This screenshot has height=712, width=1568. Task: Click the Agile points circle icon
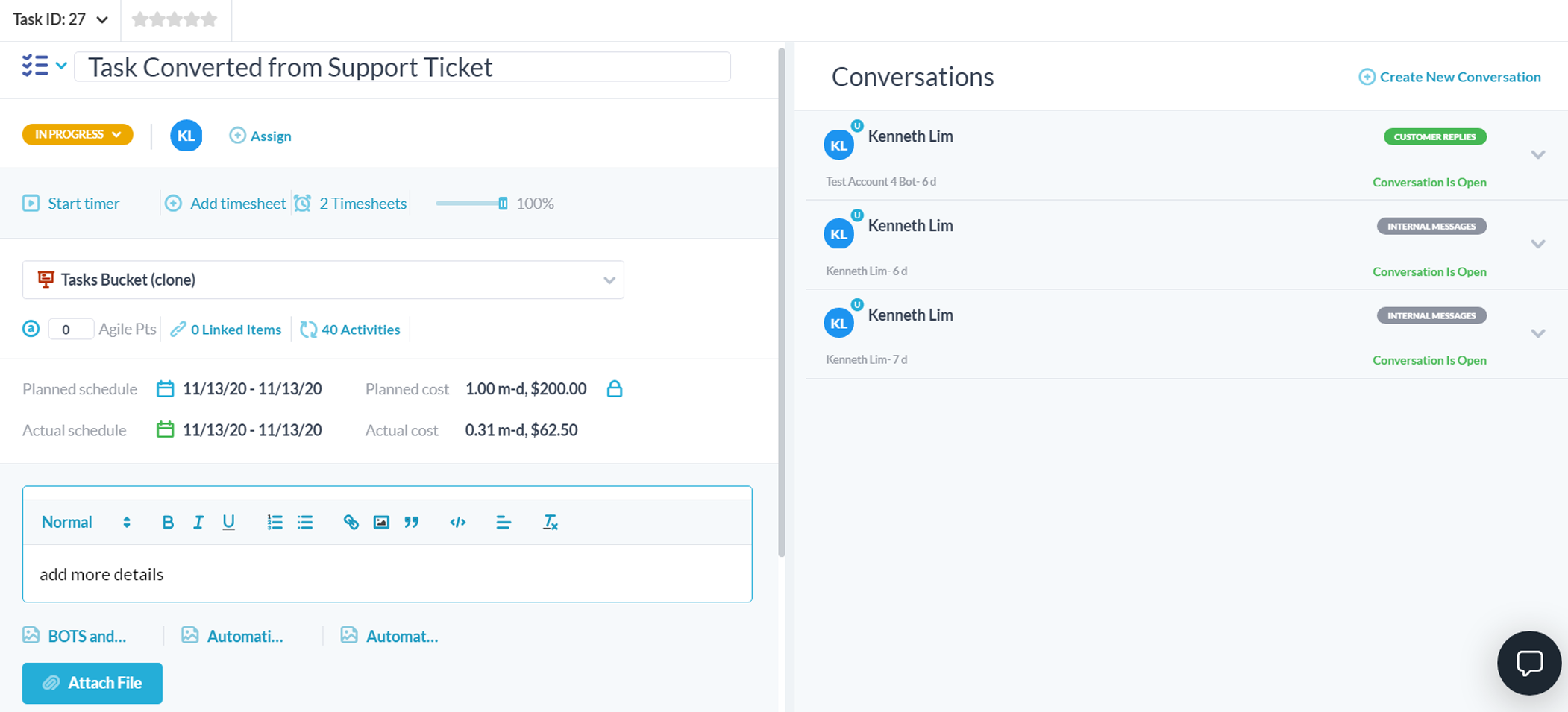point(31,329)
